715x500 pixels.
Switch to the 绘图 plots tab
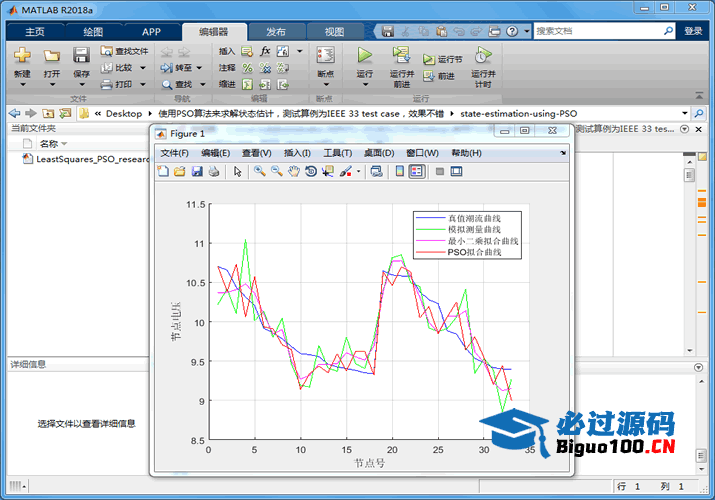click(93, 31)
